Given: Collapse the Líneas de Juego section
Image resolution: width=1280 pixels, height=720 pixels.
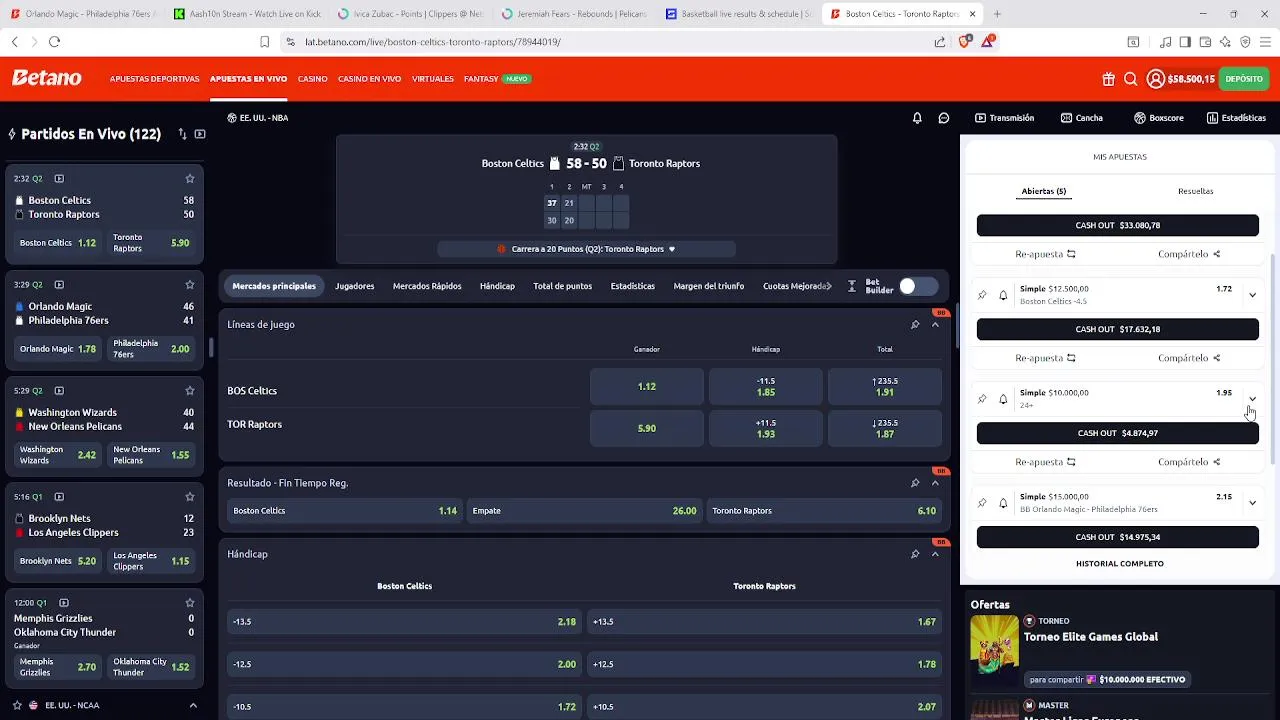Looking at the screenshot, I should 935,325.
